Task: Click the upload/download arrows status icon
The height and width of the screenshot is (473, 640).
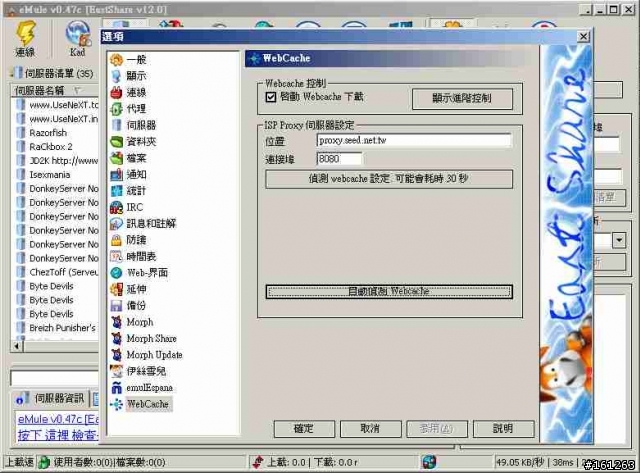Action: pos(258,462)
